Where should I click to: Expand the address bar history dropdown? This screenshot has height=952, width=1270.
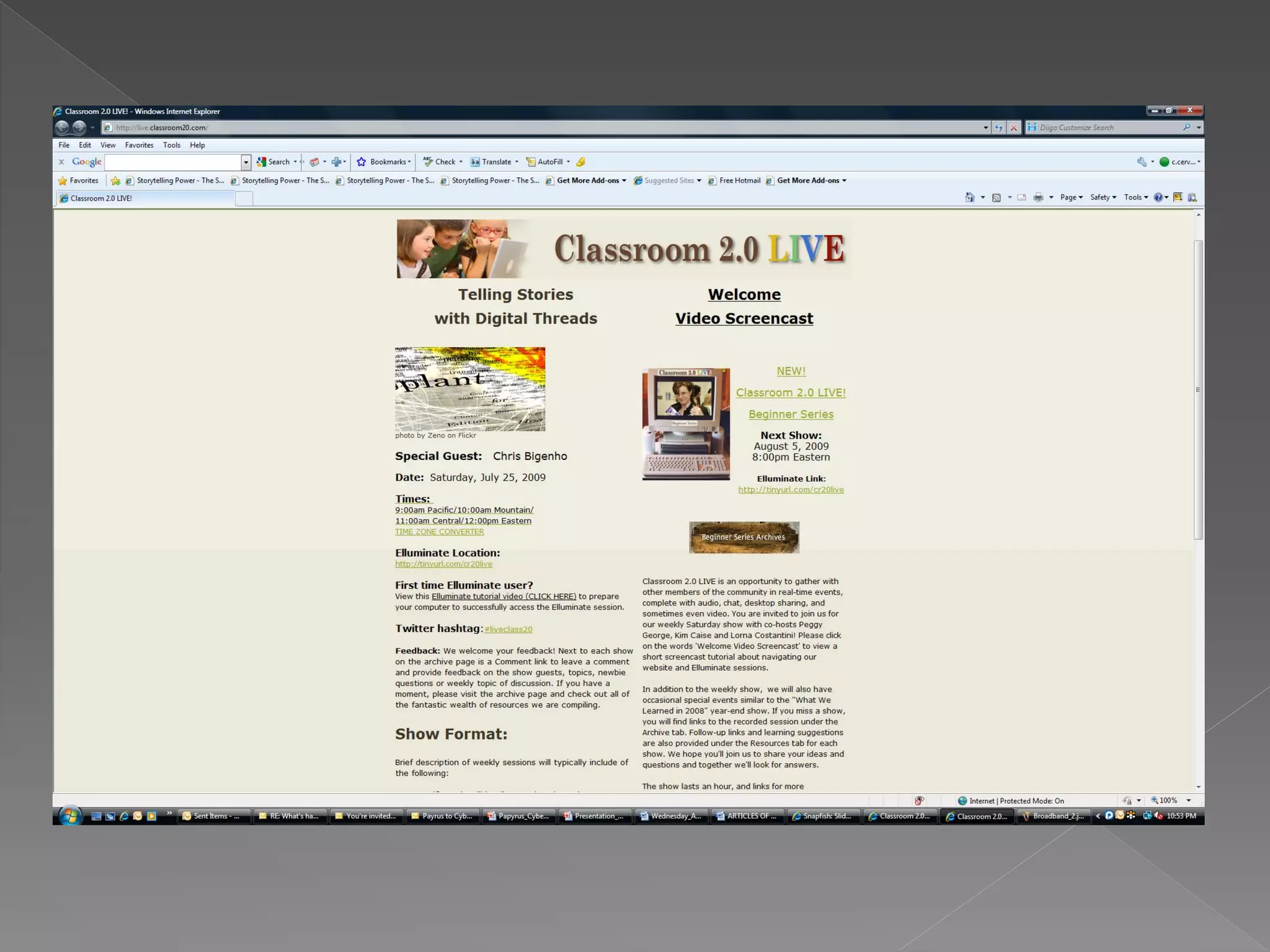coord(986,128)
